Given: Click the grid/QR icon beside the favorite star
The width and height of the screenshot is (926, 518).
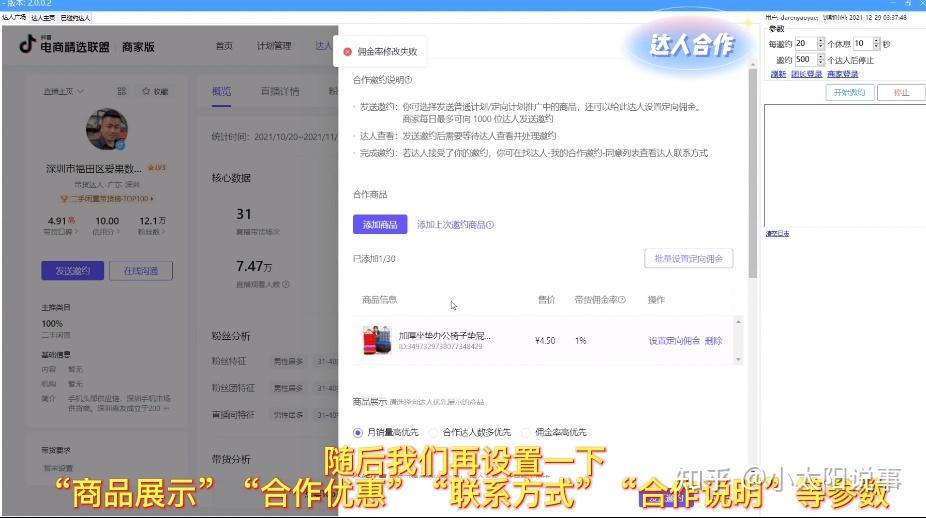Looking at the screenshot, I should pyautogui.click(x=122, y=91).
